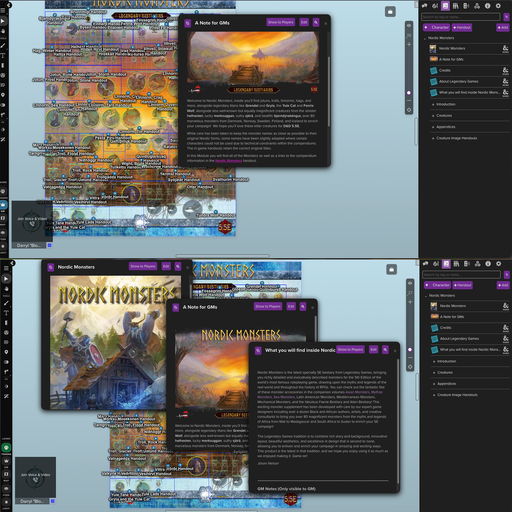Click blue player color square beside Darryl, top view
This screenshot has width=512, height=512.
click(x=50, y=245)
